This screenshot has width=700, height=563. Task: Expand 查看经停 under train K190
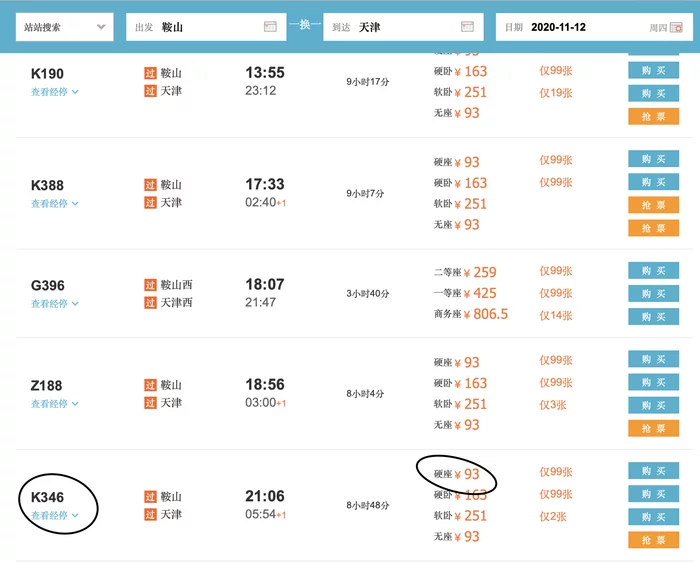pos(54,92)
